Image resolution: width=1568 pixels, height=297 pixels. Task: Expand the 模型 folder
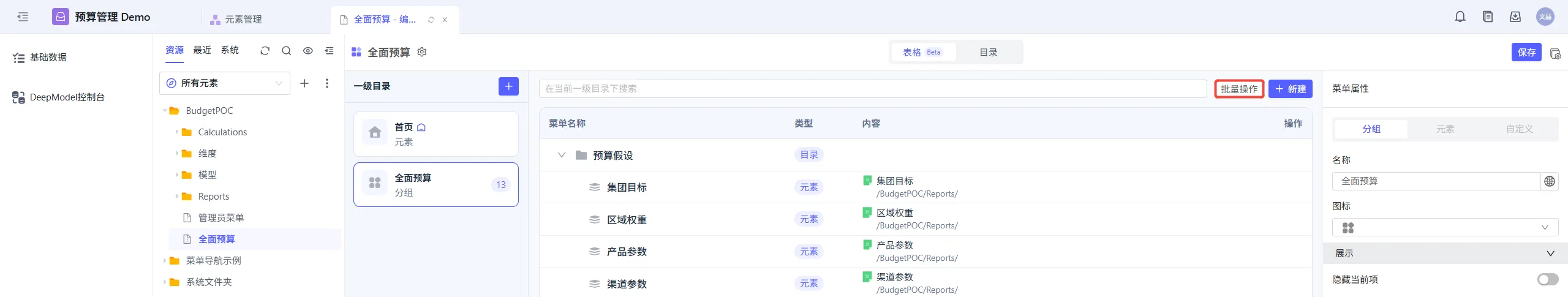click(x=177, y=175)
